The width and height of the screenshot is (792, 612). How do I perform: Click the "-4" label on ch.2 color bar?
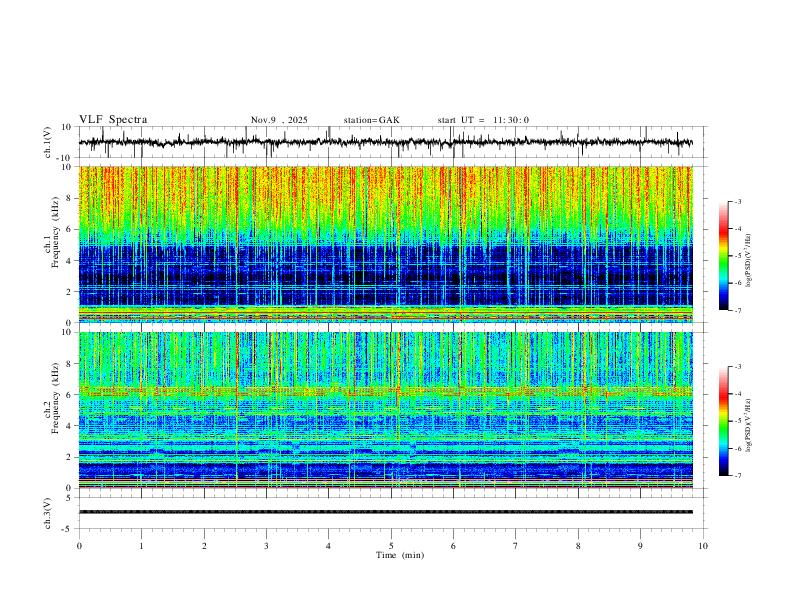(x=738, y=394)
